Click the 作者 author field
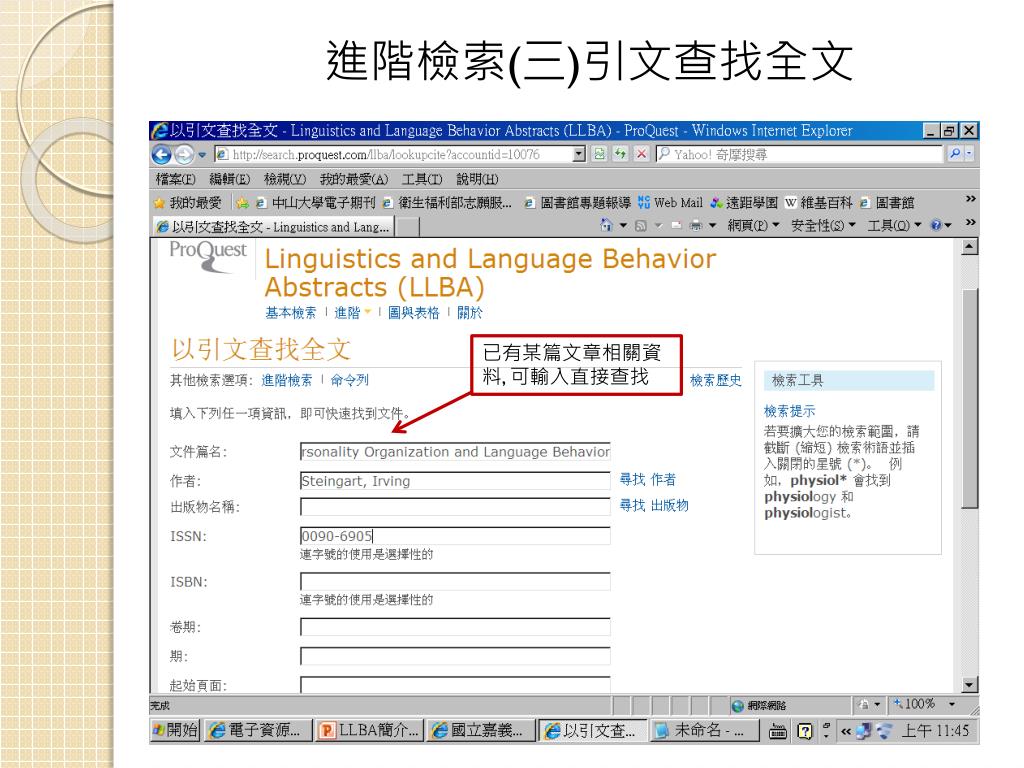This screenshot has height=768, width=1024. [x=455, y=481]
